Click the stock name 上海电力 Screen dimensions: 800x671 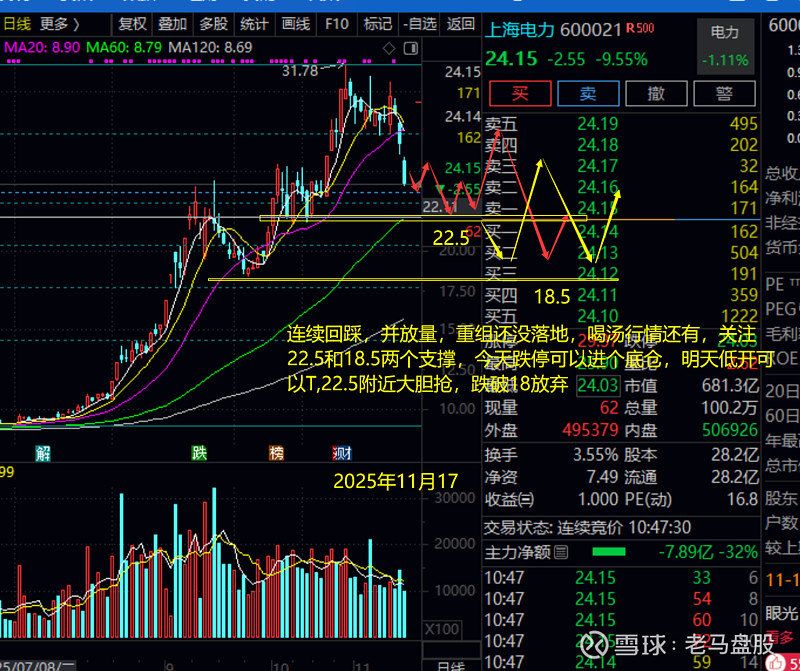tap(519, 30)
